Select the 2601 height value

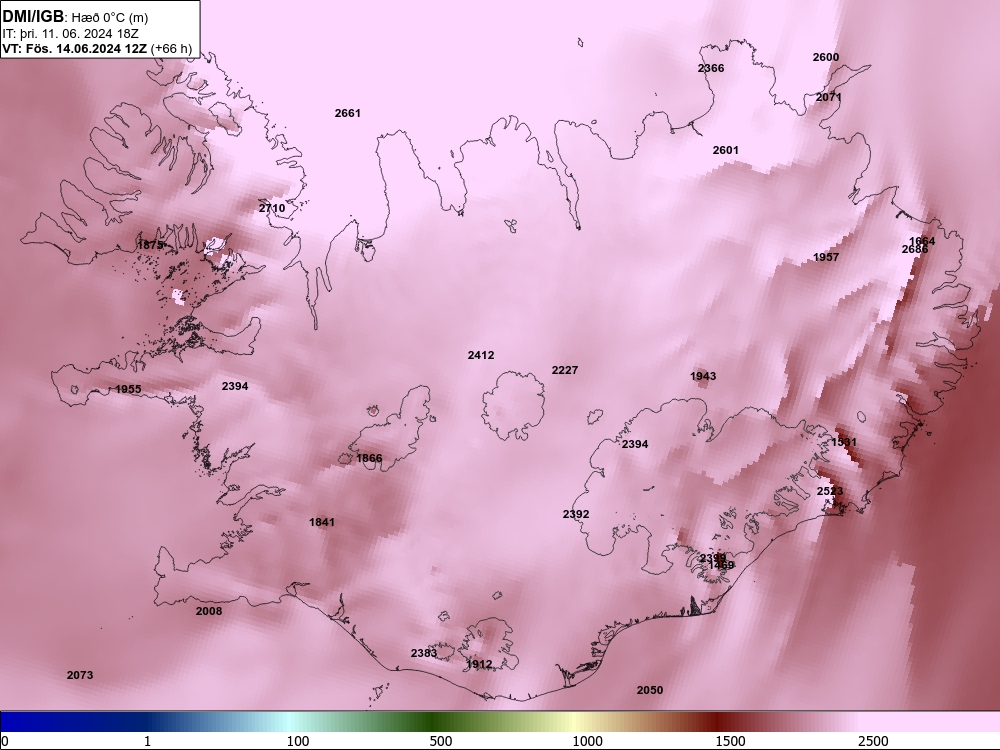point(726,151)
